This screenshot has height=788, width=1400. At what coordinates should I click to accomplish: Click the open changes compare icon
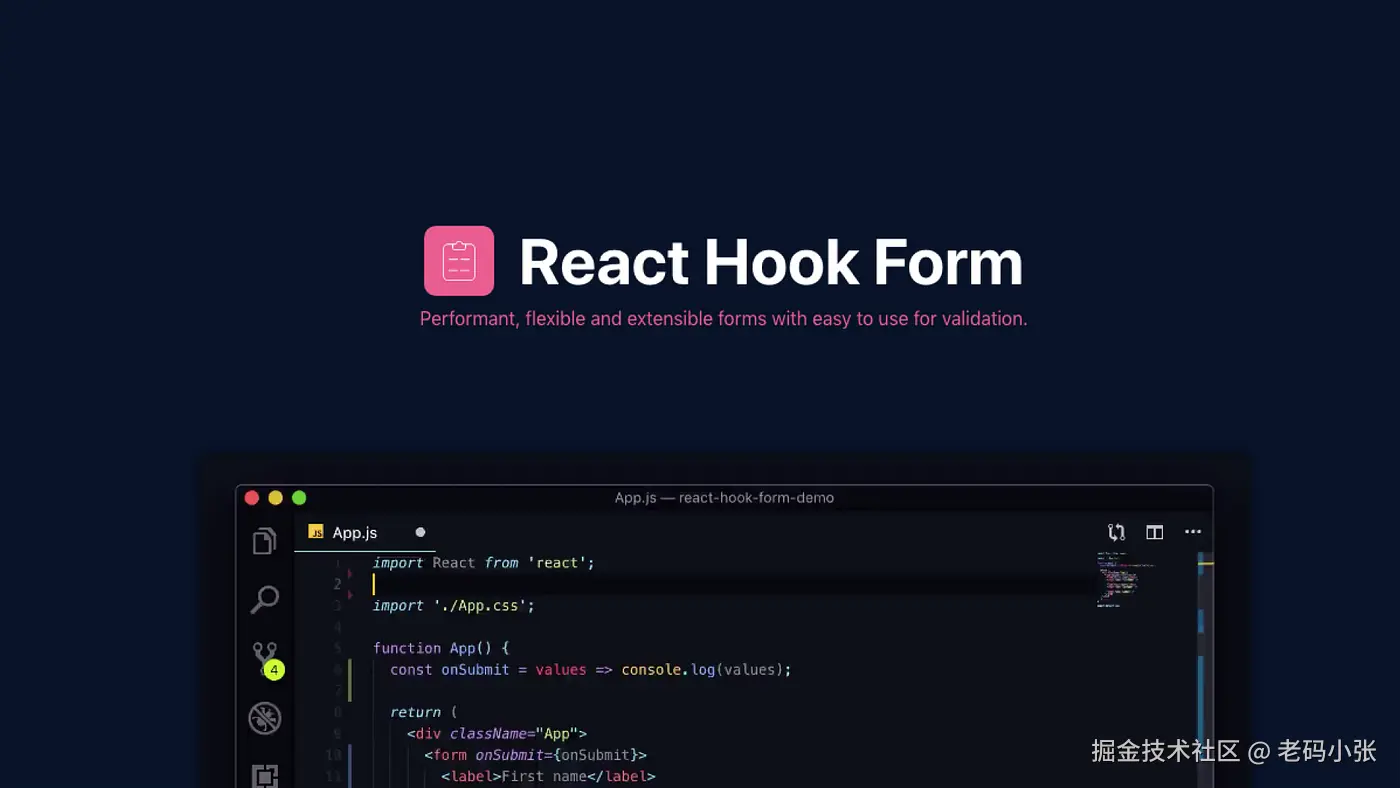pyautogui.click(x=1116, y=532)
